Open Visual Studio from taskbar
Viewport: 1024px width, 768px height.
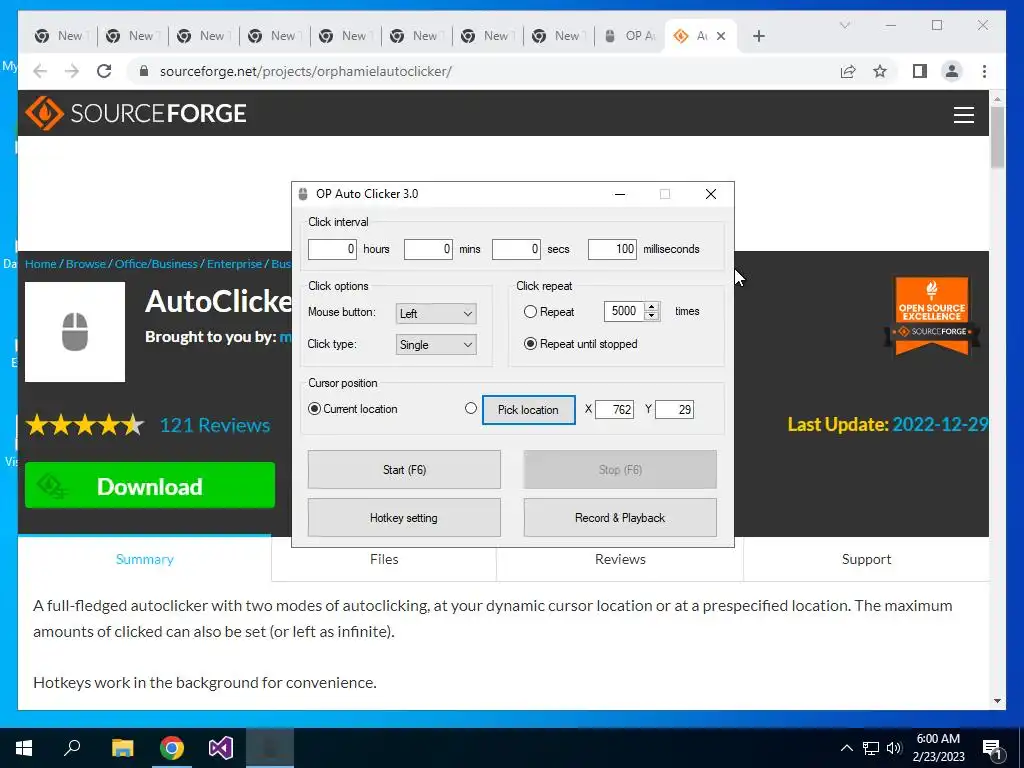[x=221, y=748]
